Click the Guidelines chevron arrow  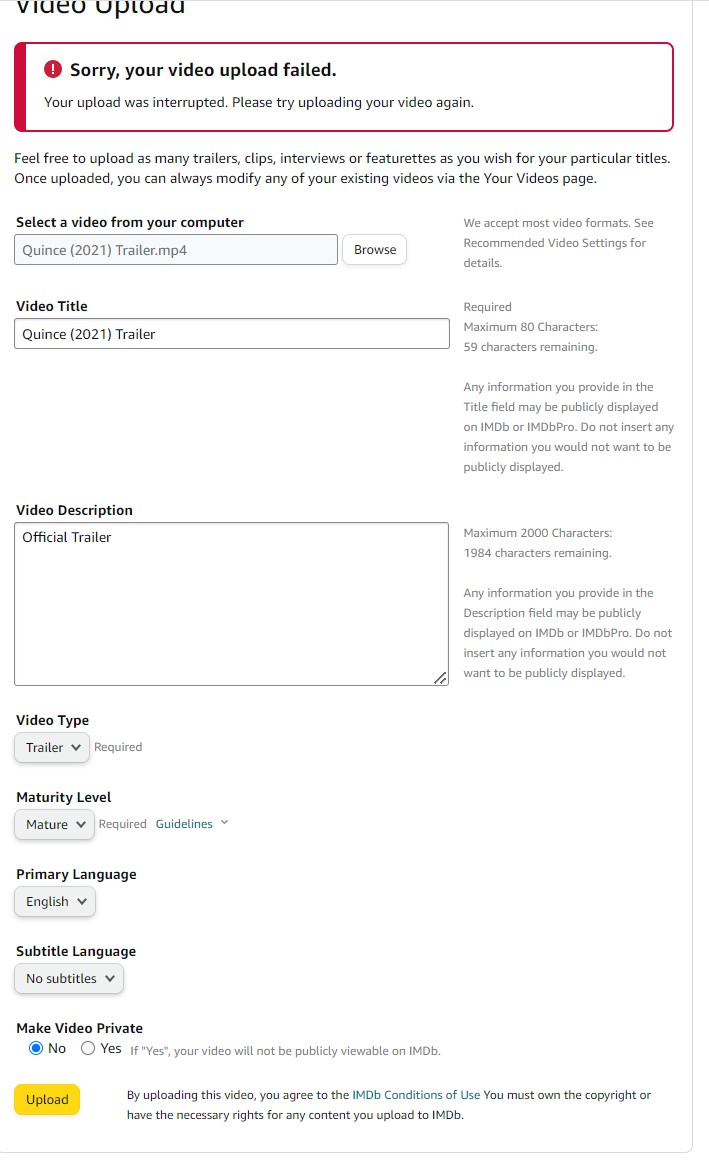(224, 823)
